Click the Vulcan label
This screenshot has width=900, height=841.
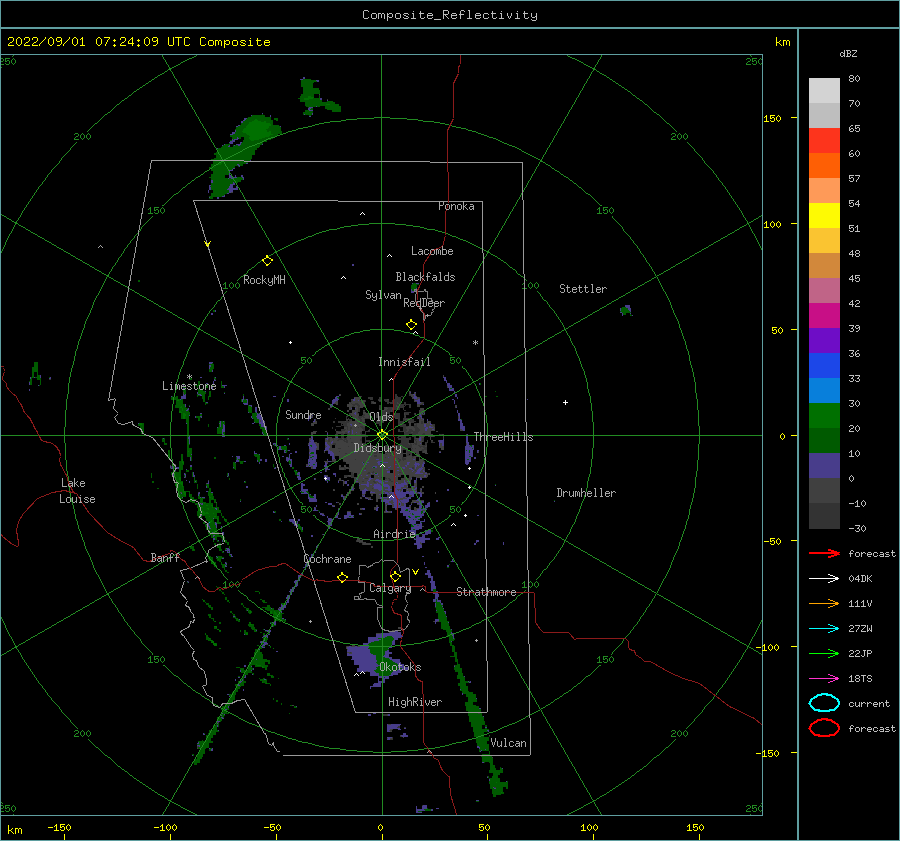coord(508,743)
